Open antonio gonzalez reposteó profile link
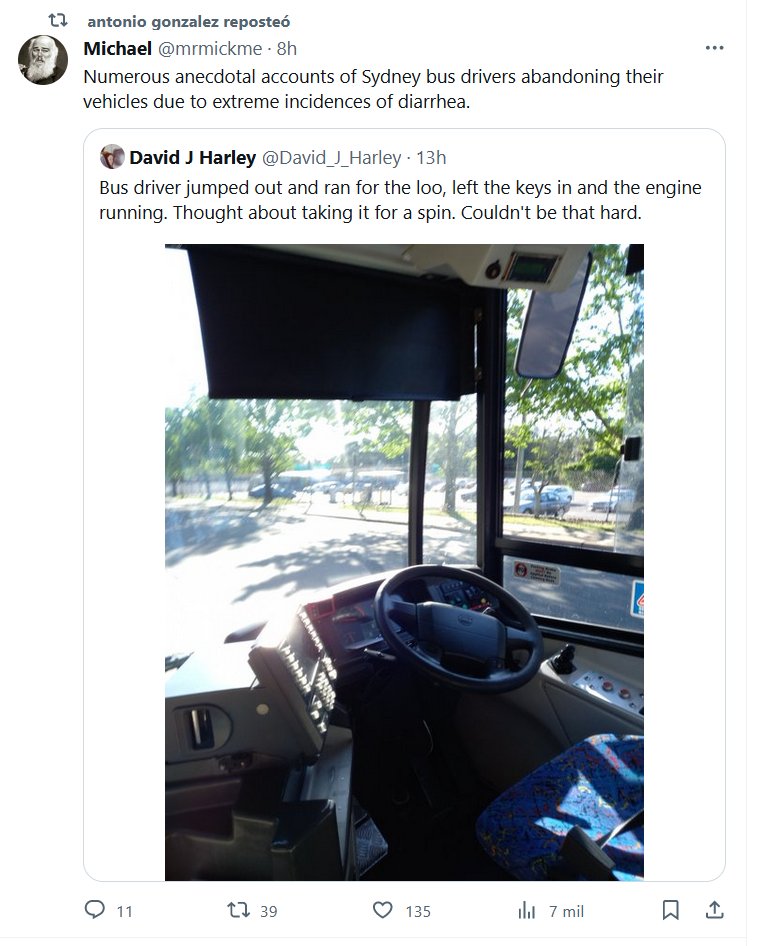 click(188, 22)
